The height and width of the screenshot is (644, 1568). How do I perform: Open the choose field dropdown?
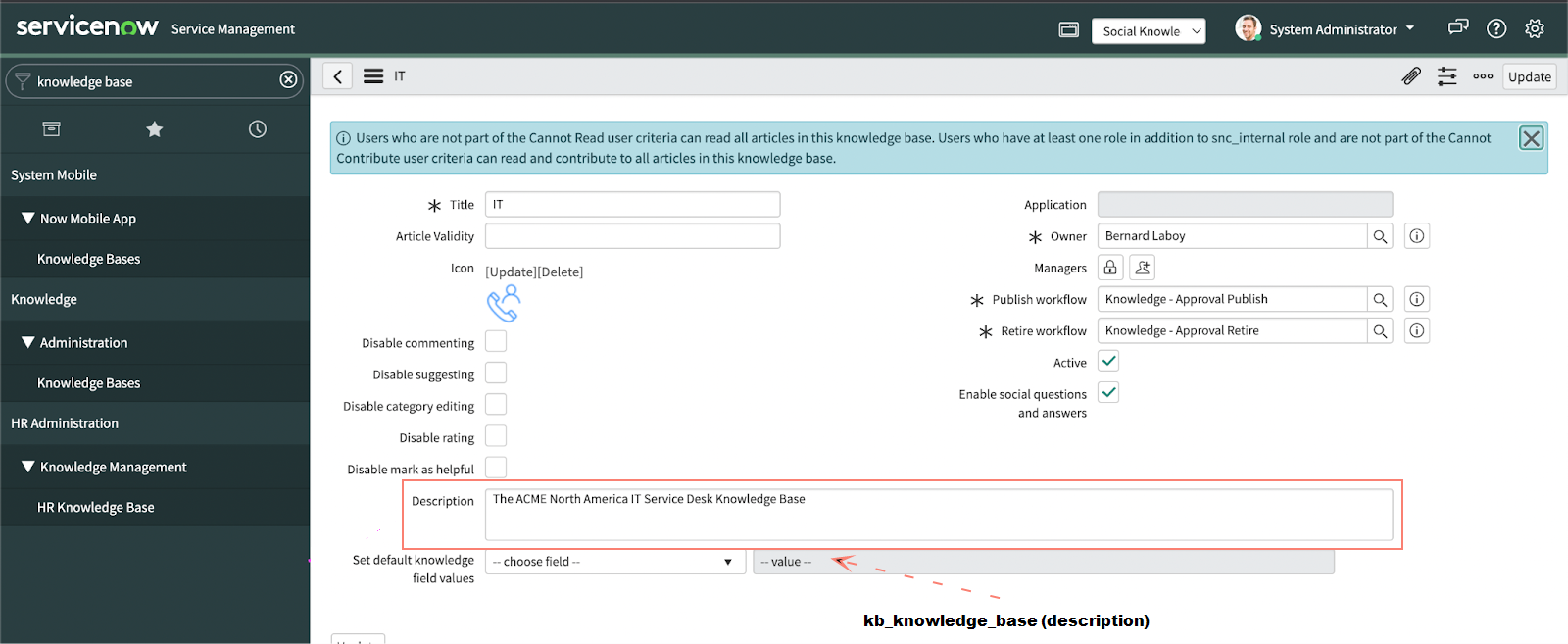614,562
